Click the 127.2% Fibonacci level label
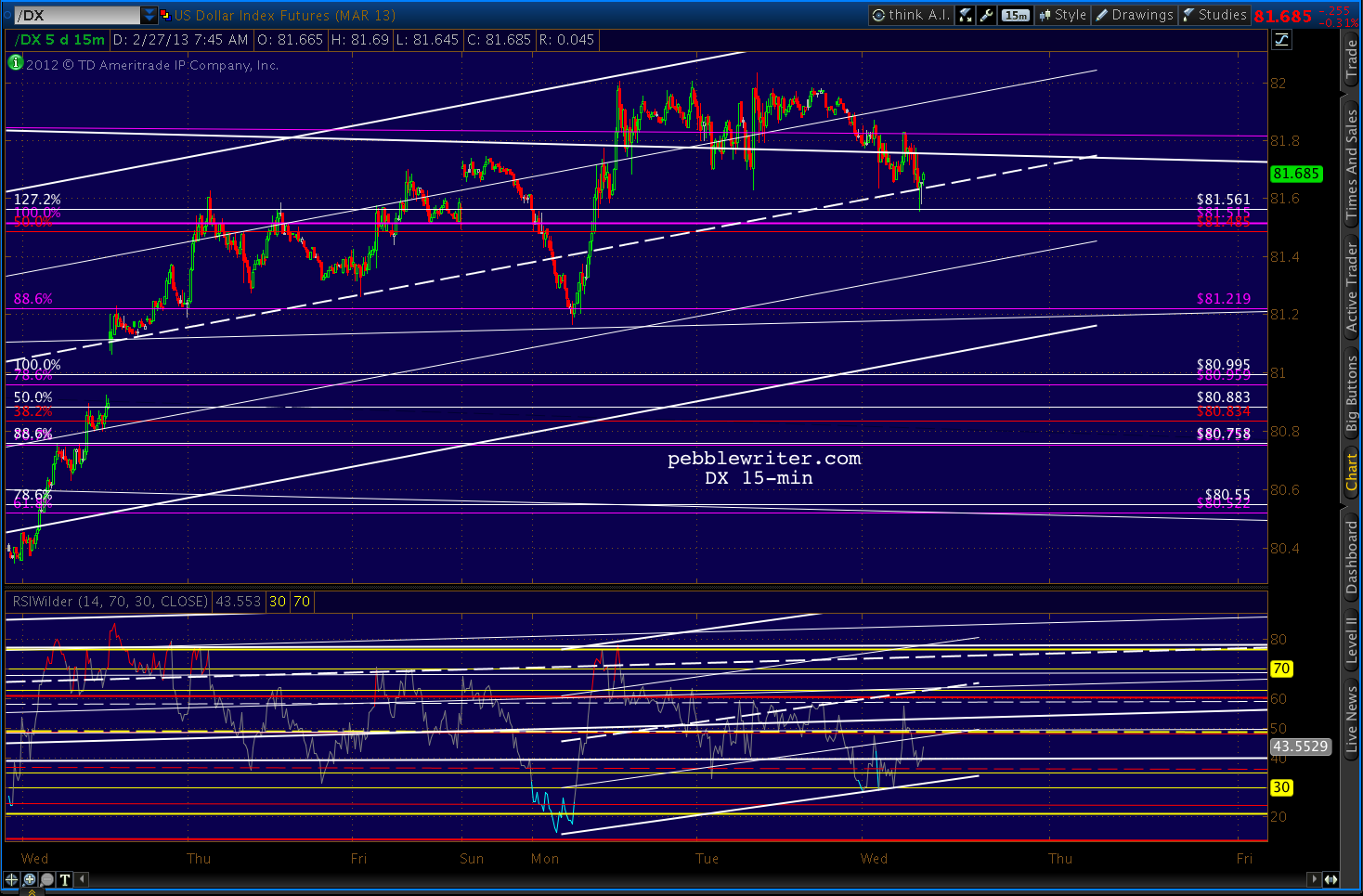This screenshot has width=1363, height=896. point(37,200)
